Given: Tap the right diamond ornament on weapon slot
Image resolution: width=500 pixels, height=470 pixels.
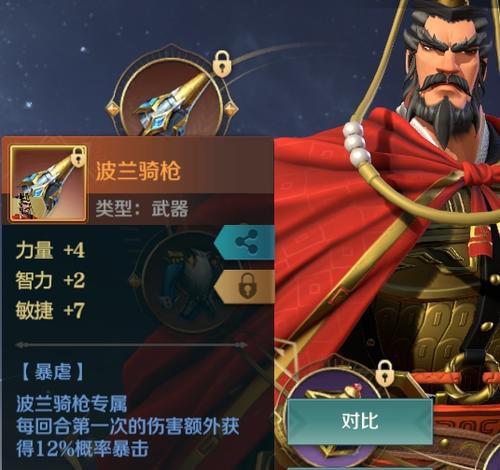Looking at the screenshot, I should [x=231, y=109].
